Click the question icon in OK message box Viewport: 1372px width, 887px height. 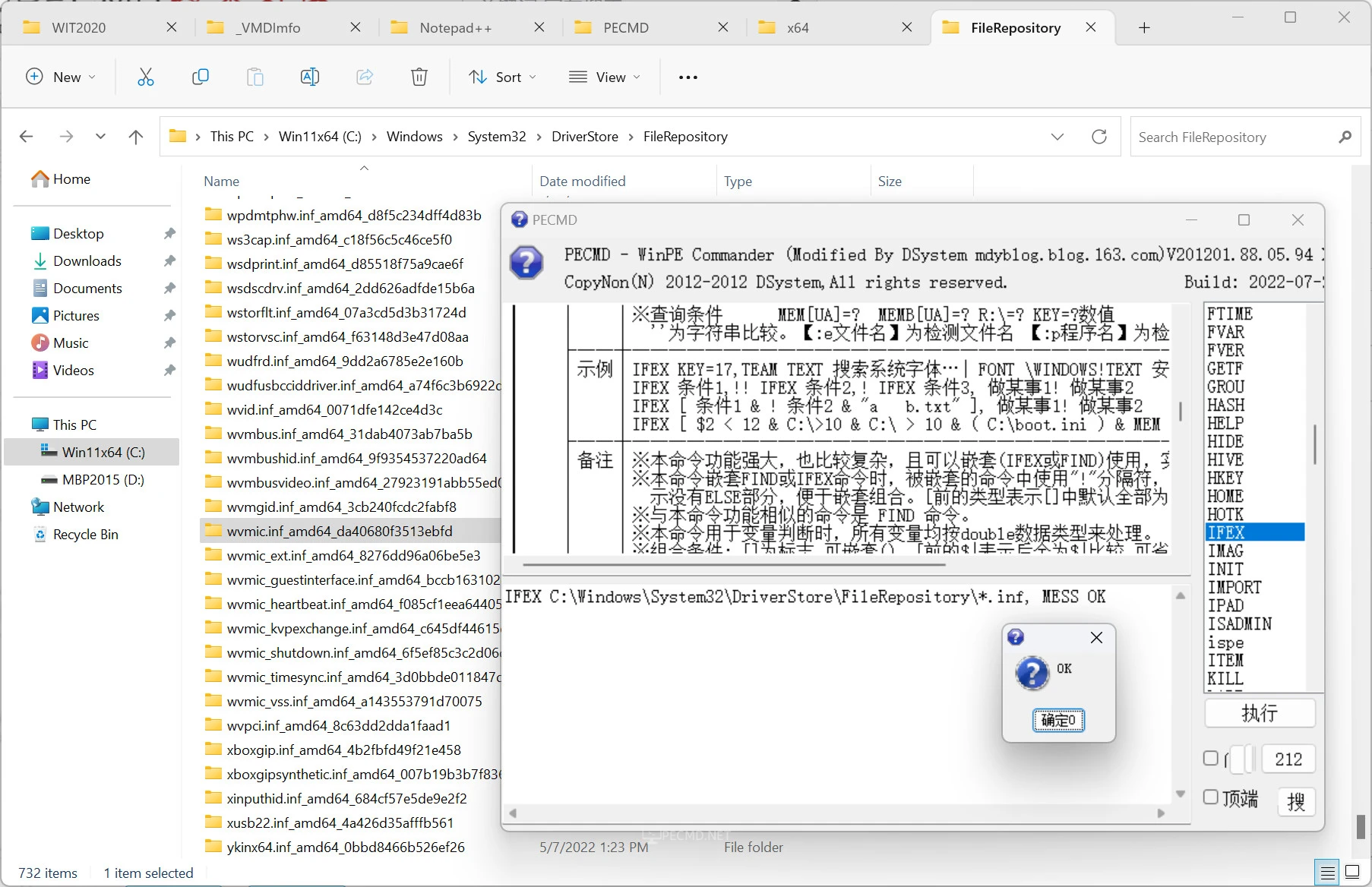[x=1032, y=673]
